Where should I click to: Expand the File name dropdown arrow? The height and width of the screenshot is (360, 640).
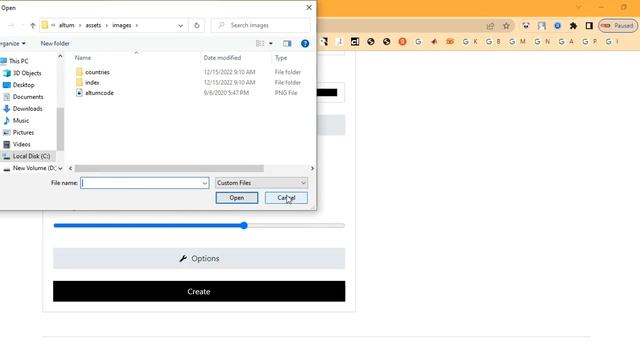click(205, 183)
